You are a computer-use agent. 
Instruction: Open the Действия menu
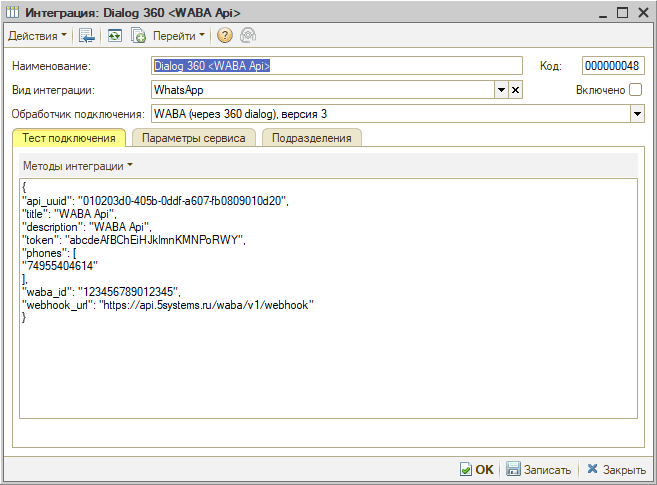[38, 36]
